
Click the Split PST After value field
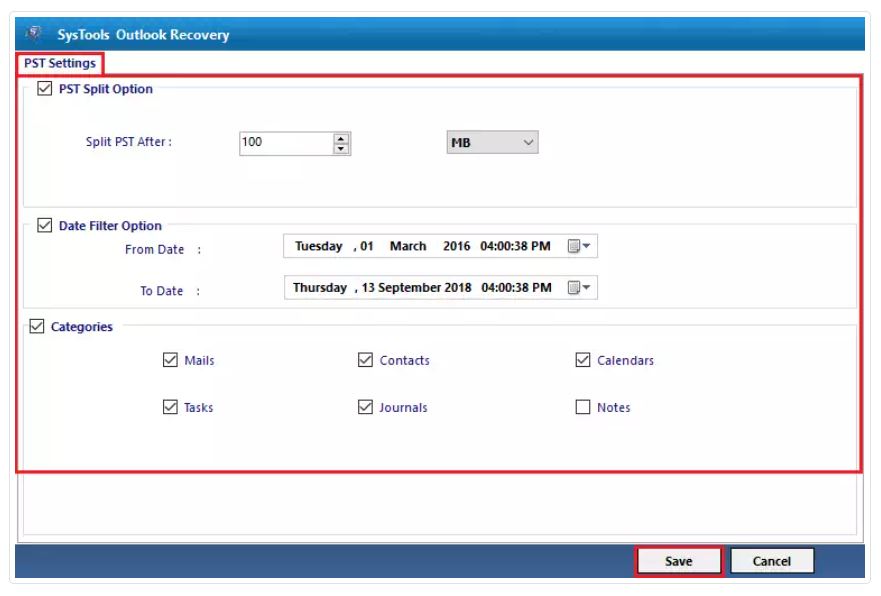pos(286,143)
